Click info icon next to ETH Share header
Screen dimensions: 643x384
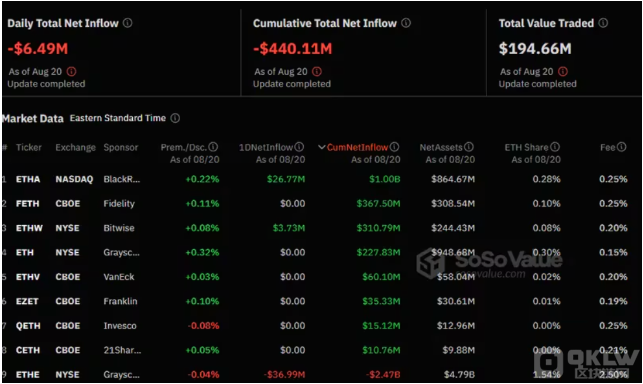click(555, 147)
